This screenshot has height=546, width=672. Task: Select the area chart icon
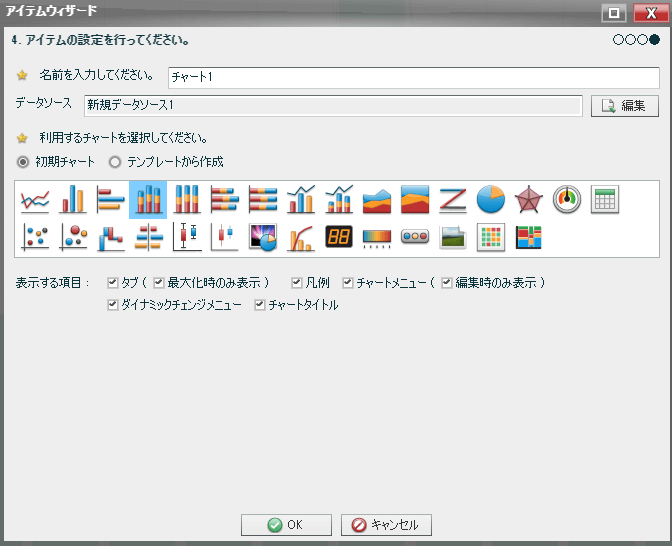coord(377,200)
